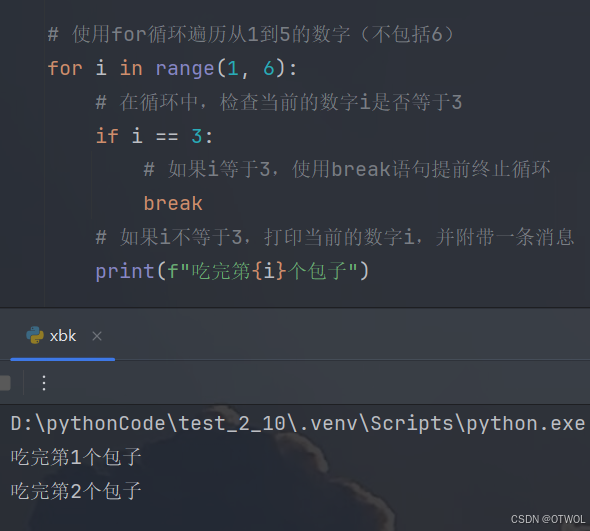Click the print function name

pyautogui.click(x=125, y=271)
